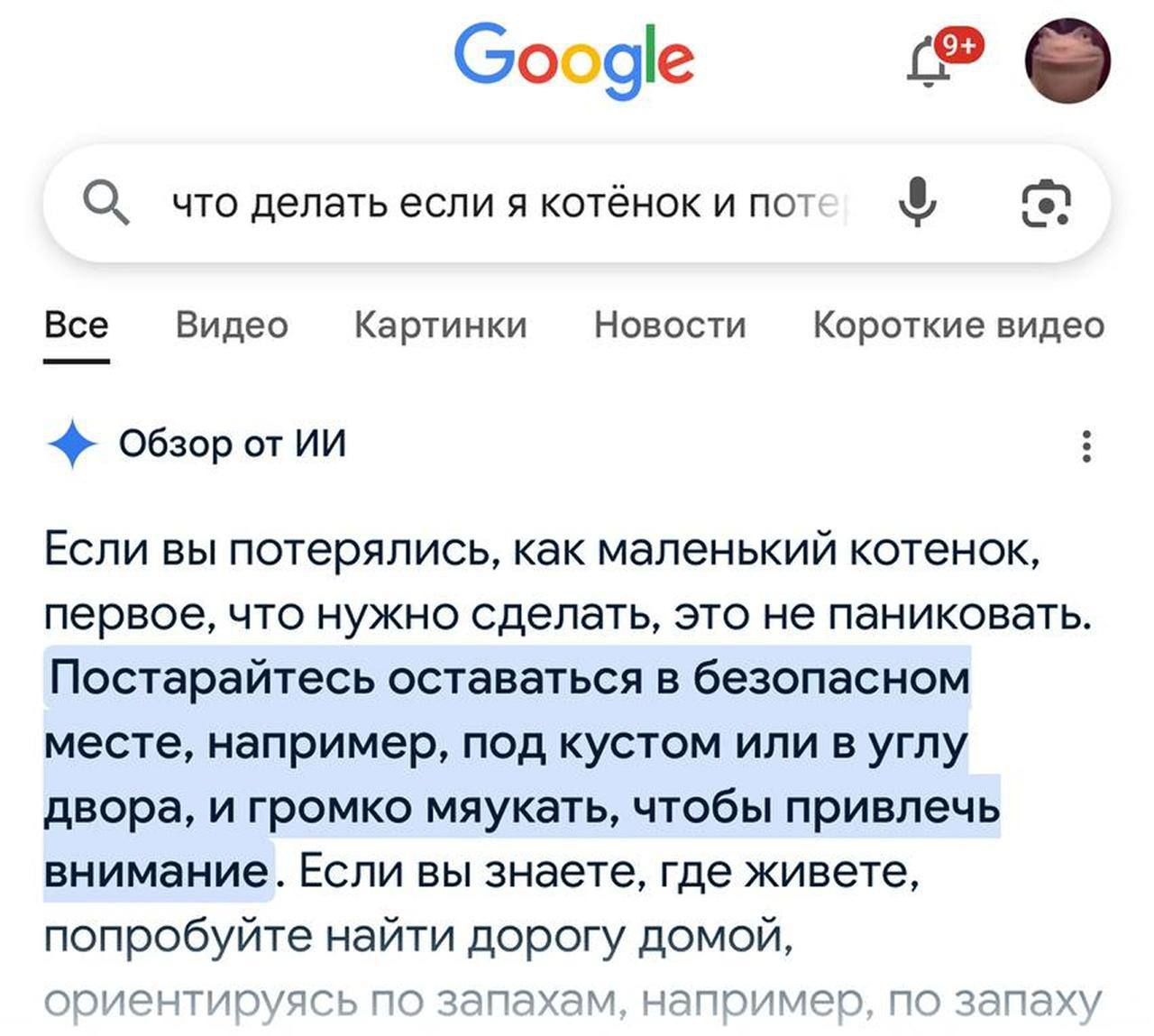Viewport: 1154px width, 1036px height.
Task: Select the Все tab
Action: point(77,325)
